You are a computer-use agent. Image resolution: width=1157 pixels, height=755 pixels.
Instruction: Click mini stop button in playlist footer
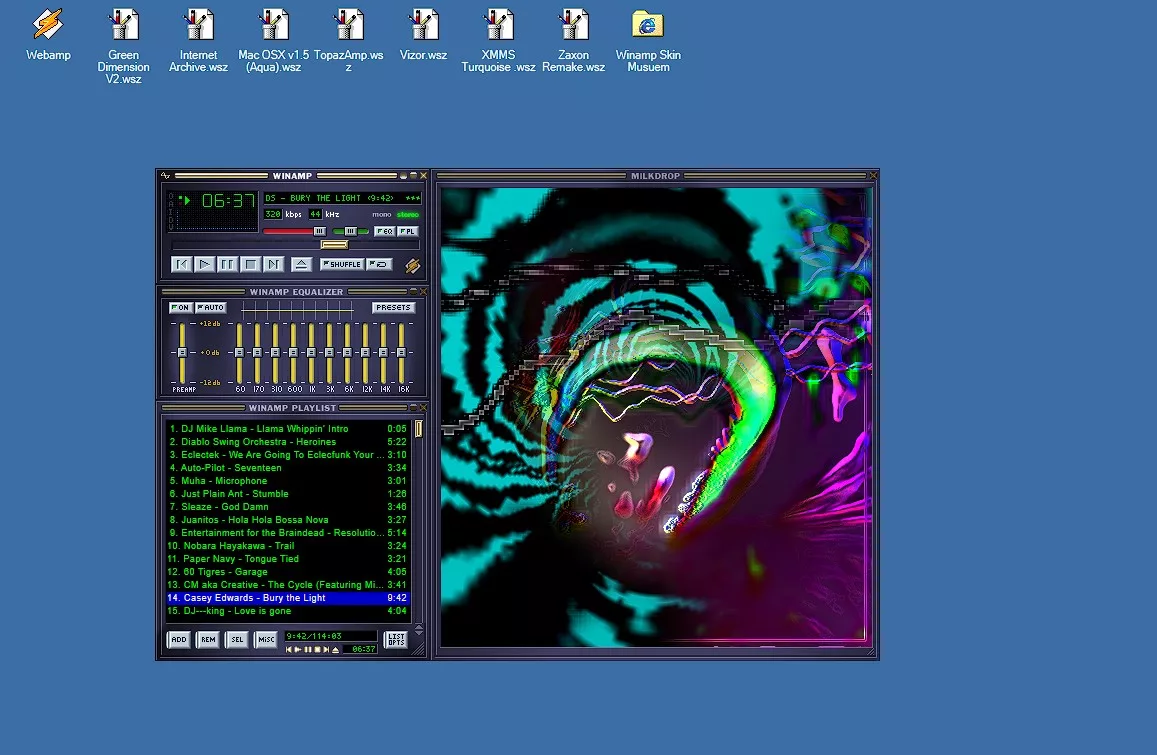click(x=317, y=649)
